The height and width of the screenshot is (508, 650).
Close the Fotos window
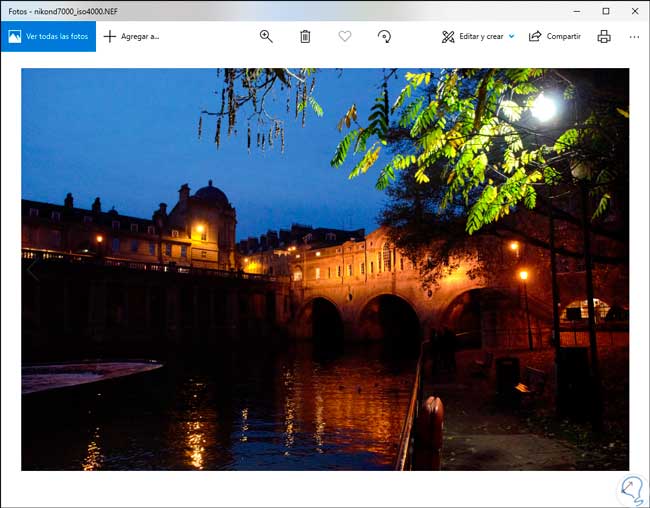(635, 11)
